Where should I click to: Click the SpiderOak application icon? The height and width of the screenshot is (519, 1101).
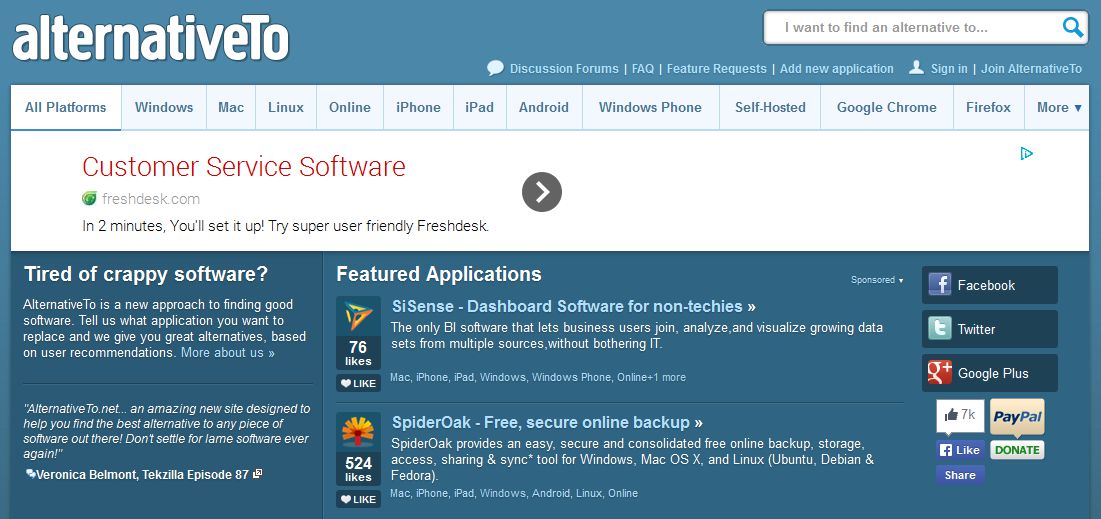pyautogui.click(x=358, y=432)
